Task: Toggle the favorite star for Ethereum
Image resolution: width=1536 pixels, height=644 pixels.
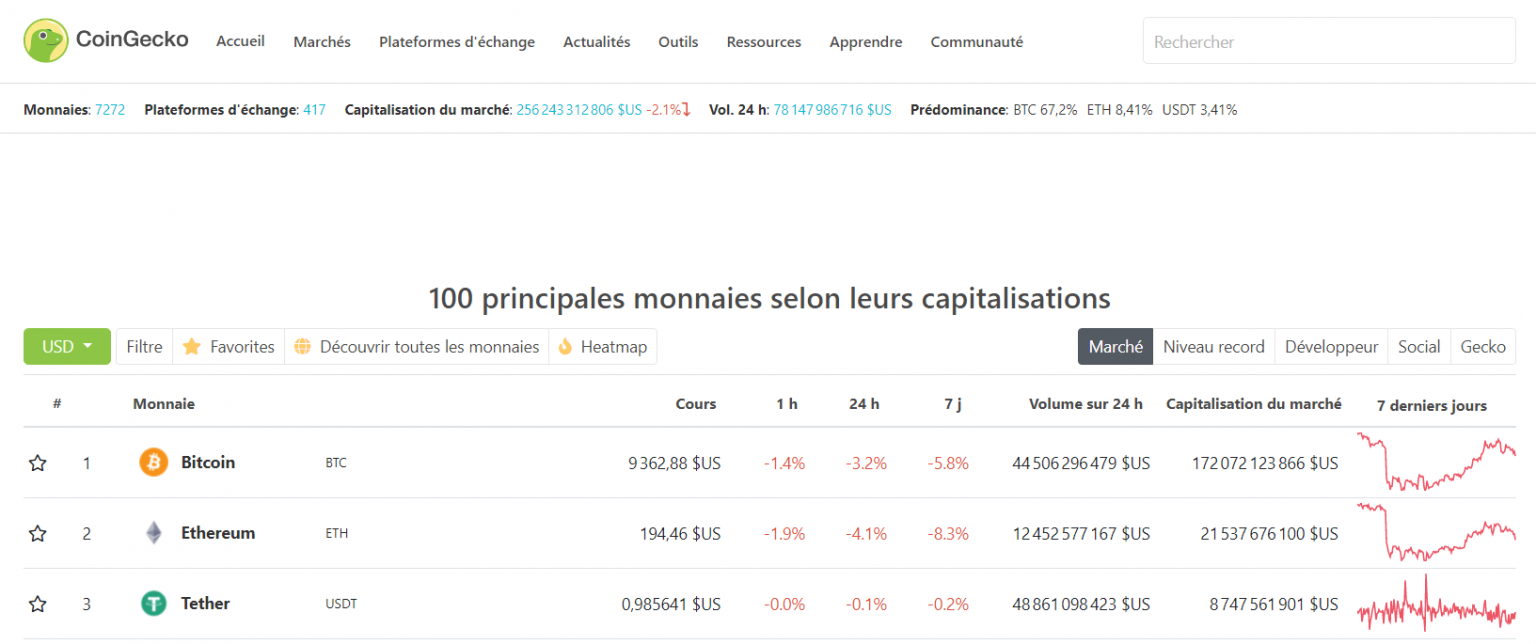Action: point(37,533)
